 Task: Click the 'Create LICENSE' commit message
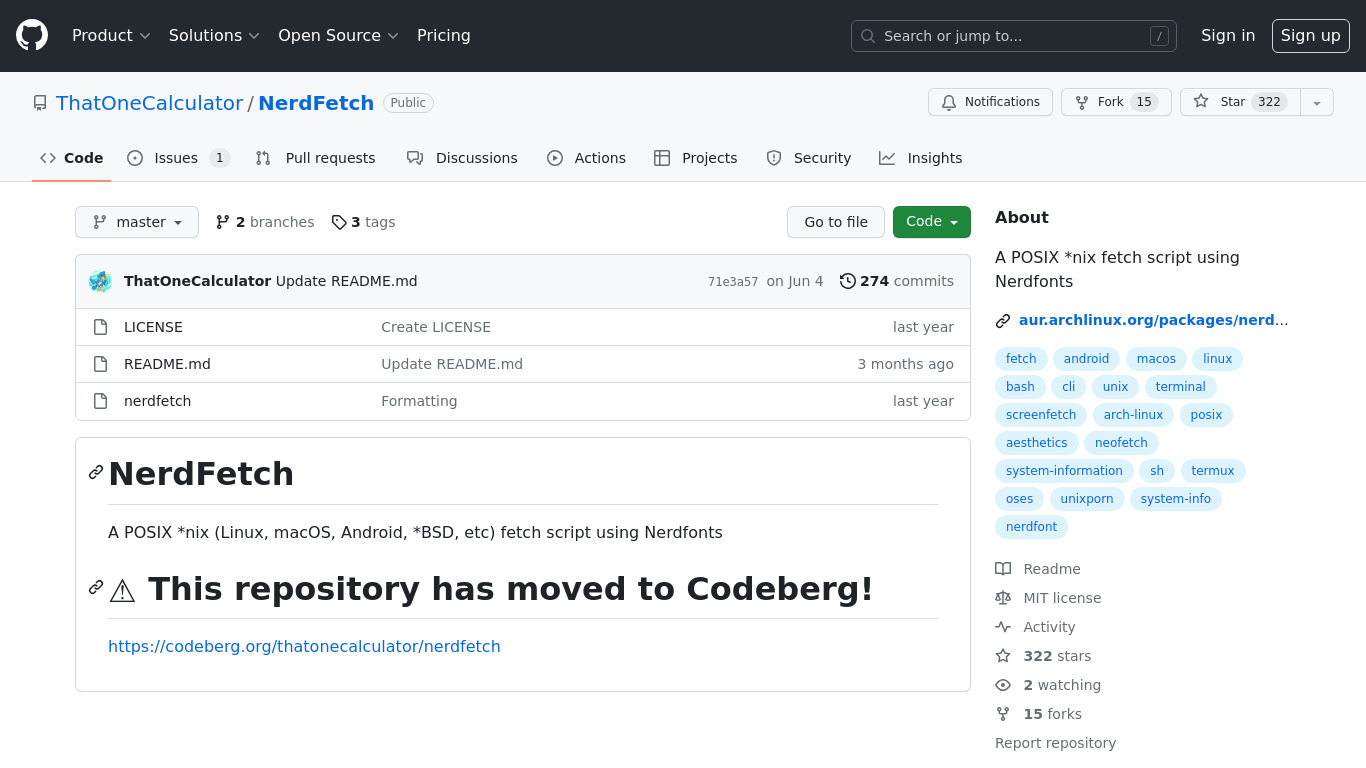coord(436,327)
